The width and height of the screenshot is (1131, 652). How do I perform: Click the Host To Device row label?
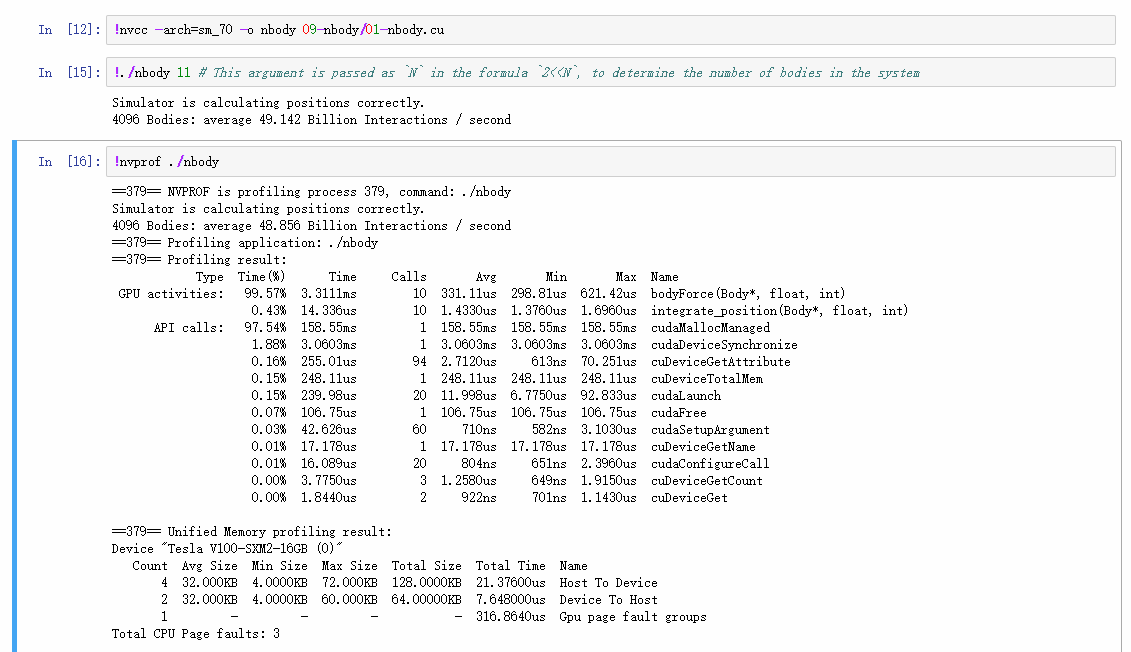coord(608,583)
